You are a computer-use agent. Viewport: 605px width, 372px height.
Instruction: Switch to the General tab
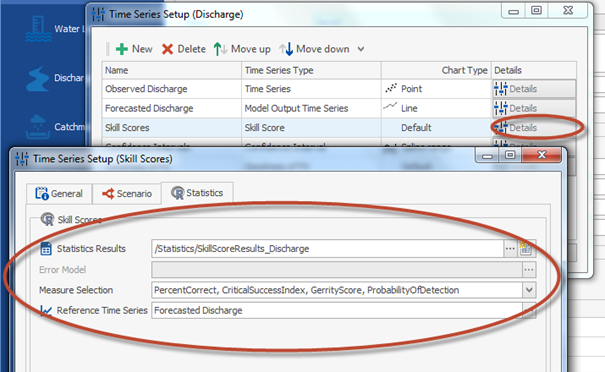click(x=59, y=193)
